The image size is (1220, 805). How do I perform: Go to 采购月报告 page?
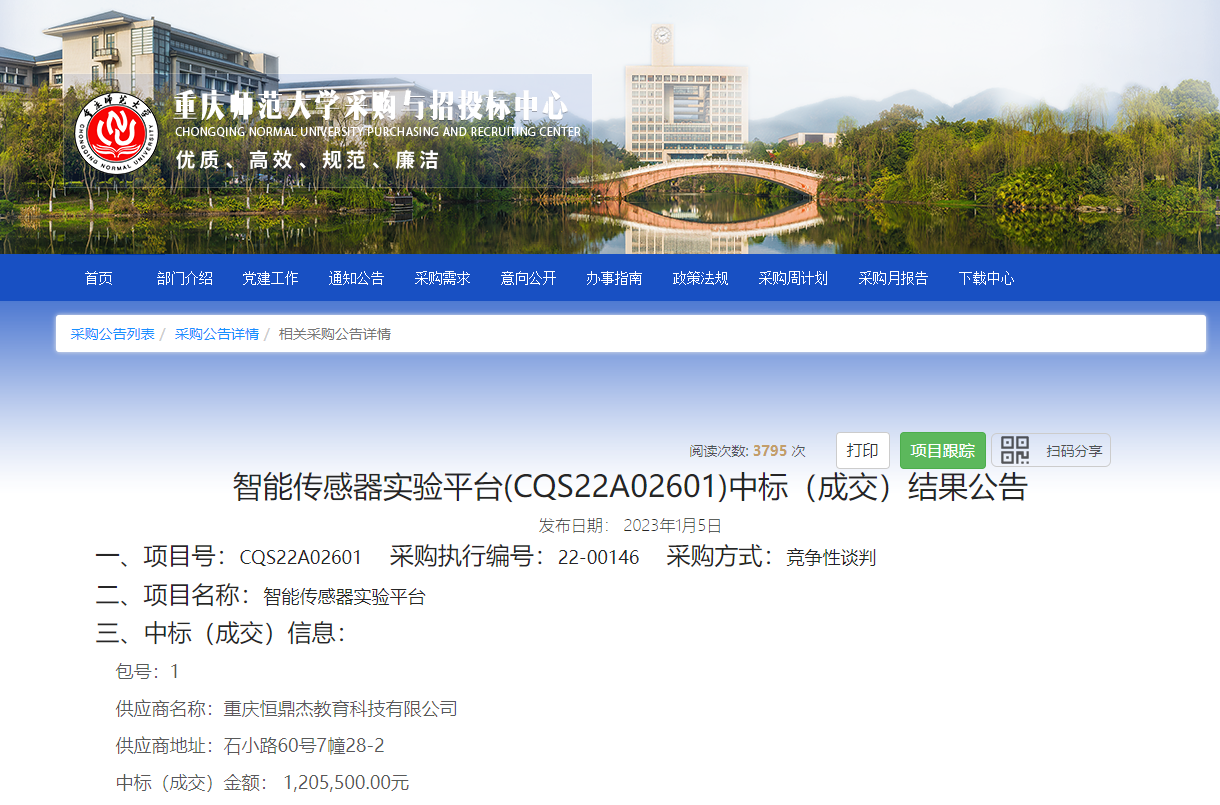893,279
